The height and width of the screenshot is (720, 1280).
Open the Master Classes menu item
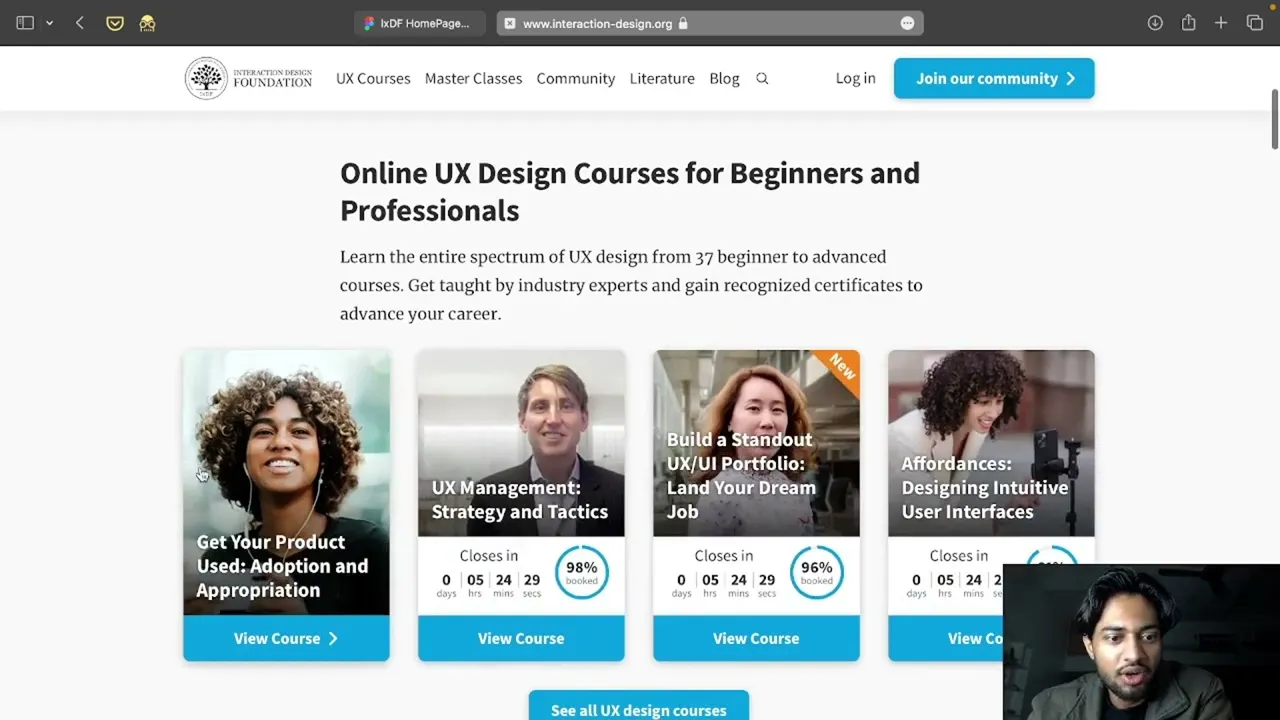(473, 78)
